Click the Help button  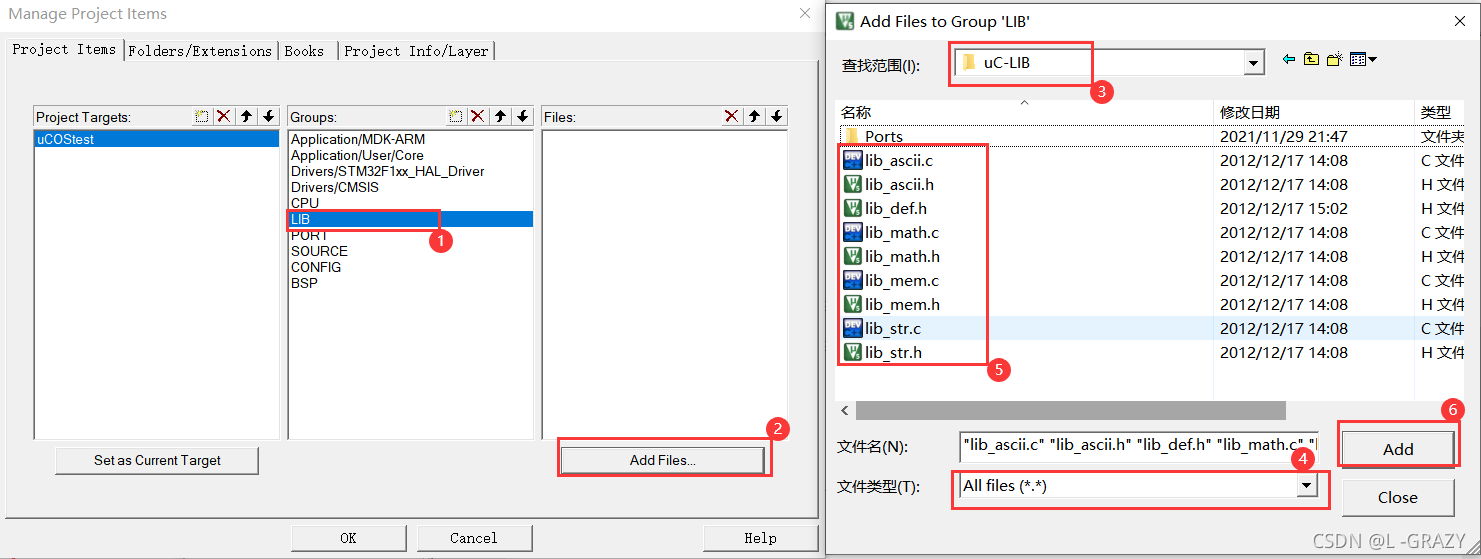click(x=760, y=538)
